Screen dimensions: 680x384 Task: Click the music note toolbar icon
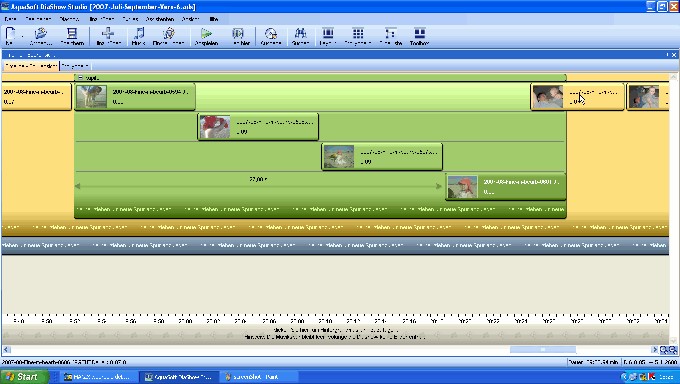[x=139, y=33]
